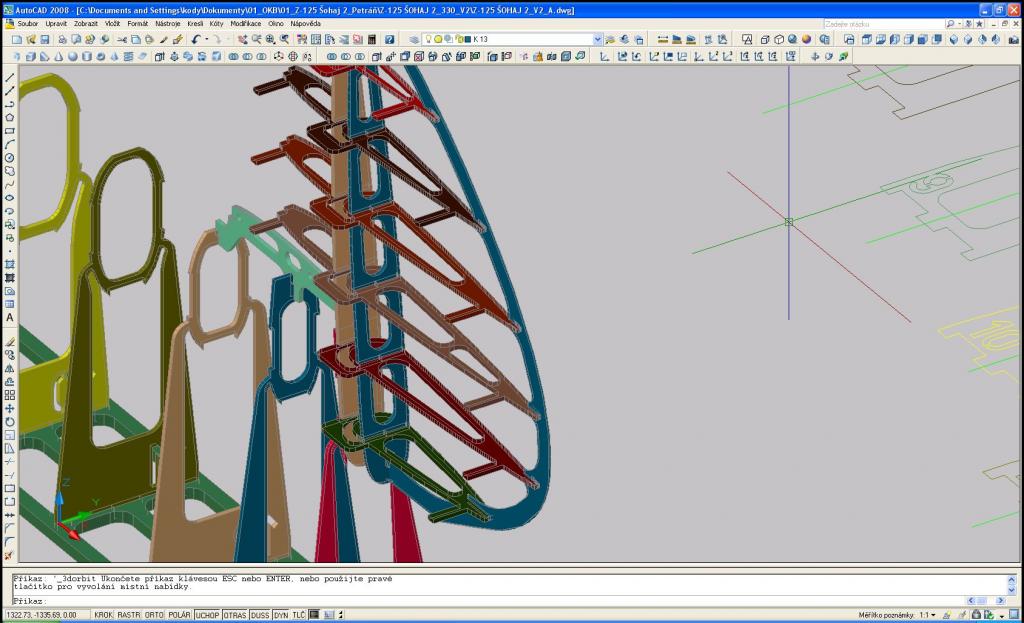Open the layer dropdown showing K 13
Screen dimensions: 1024x623
597,39
